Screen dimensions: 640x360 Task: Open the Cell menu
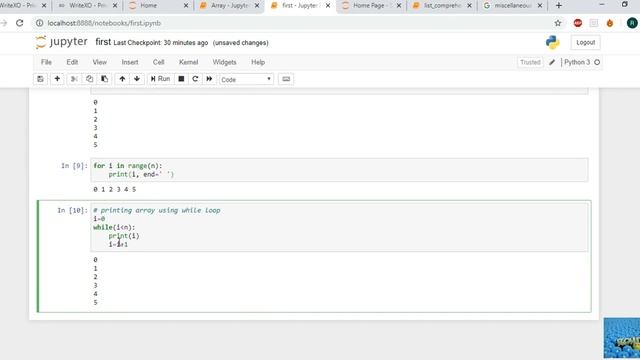pyautogui.click(x=158, y=62)
